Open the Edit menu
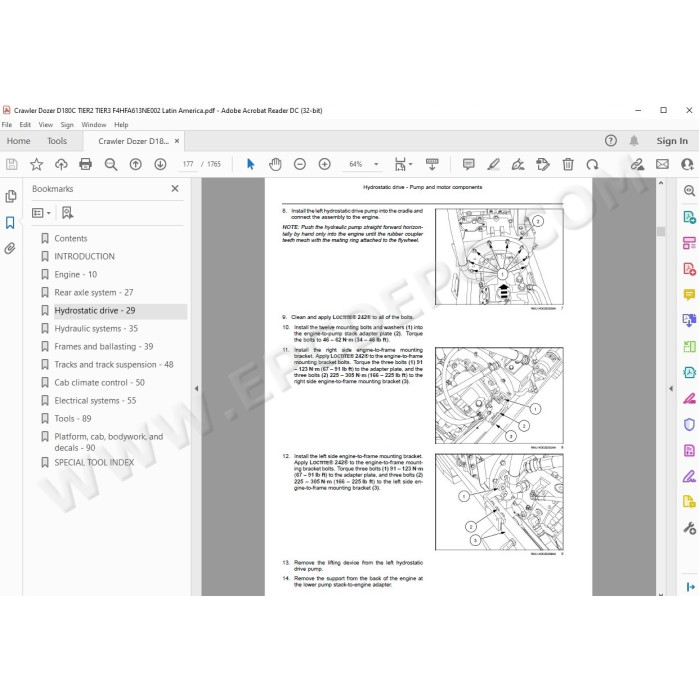Screen dimensions: 700x700 [x=25, y=125]
